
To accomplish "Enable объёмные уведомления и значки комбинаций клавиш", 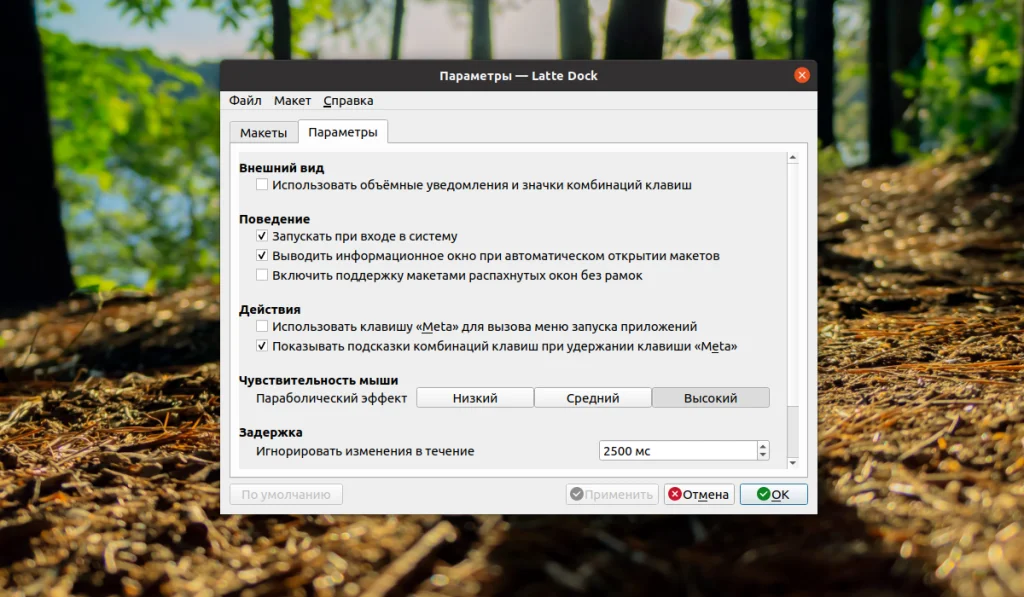I will [x=262, y=184].
